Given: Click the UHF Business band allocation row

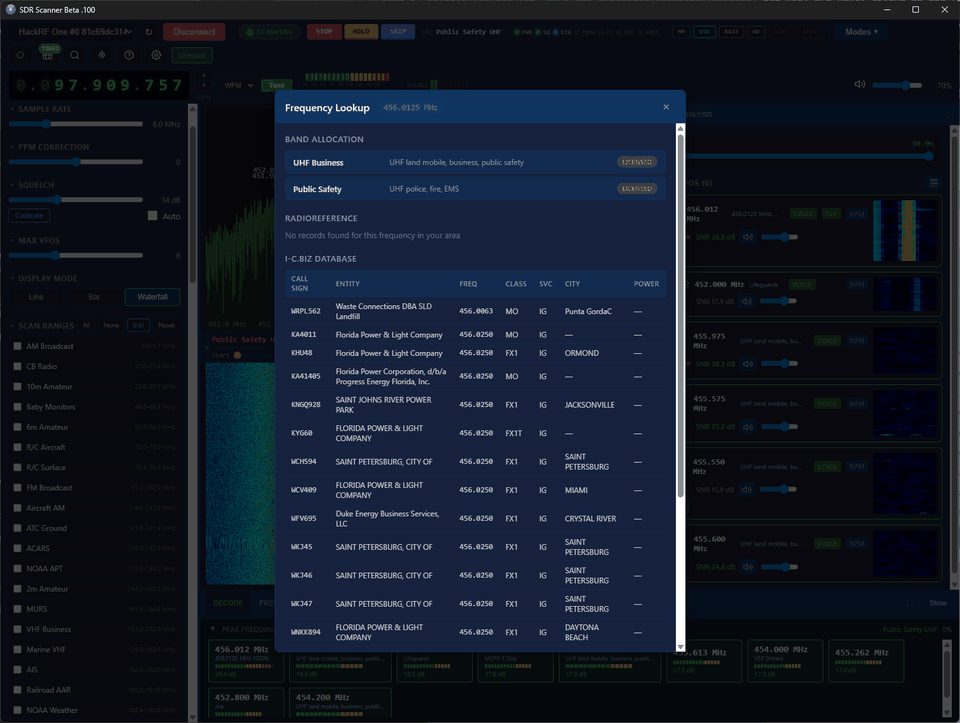Looking at the screenshot, I should (475, 162).
